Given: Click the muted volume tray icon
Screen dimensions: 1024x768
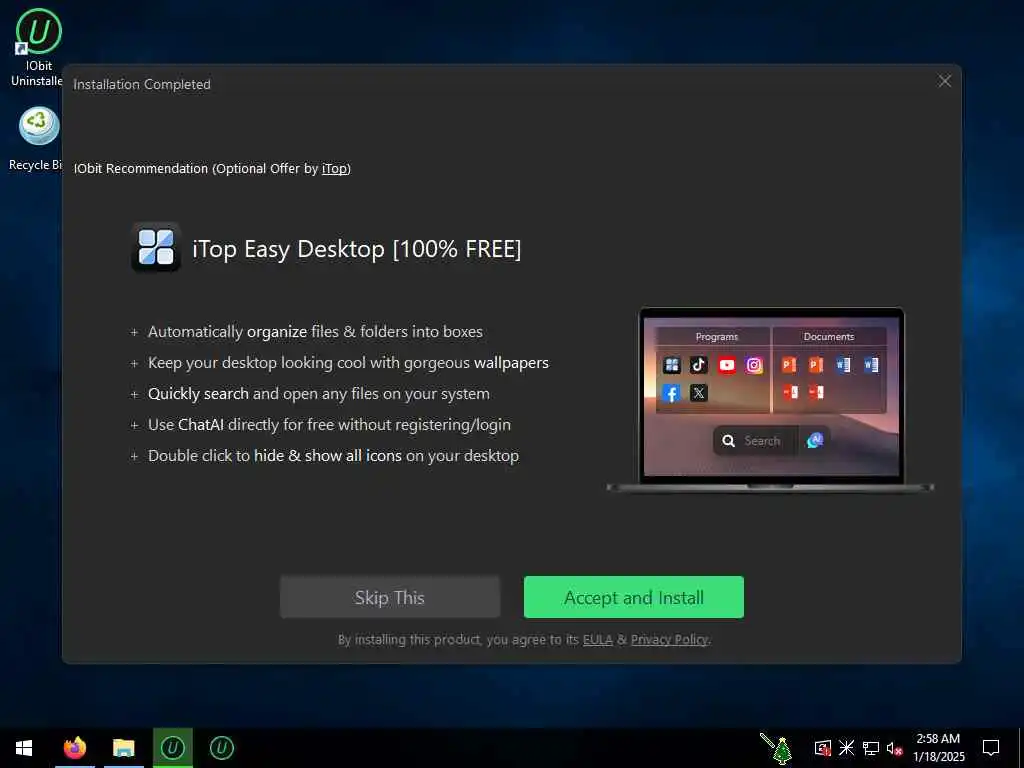Looking at the screenshot, I should tap(894, 748).
